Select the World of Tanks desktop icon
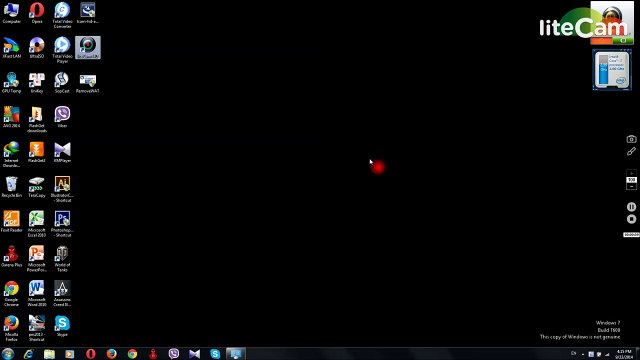640x360 pixels. (x=62, y=259)
